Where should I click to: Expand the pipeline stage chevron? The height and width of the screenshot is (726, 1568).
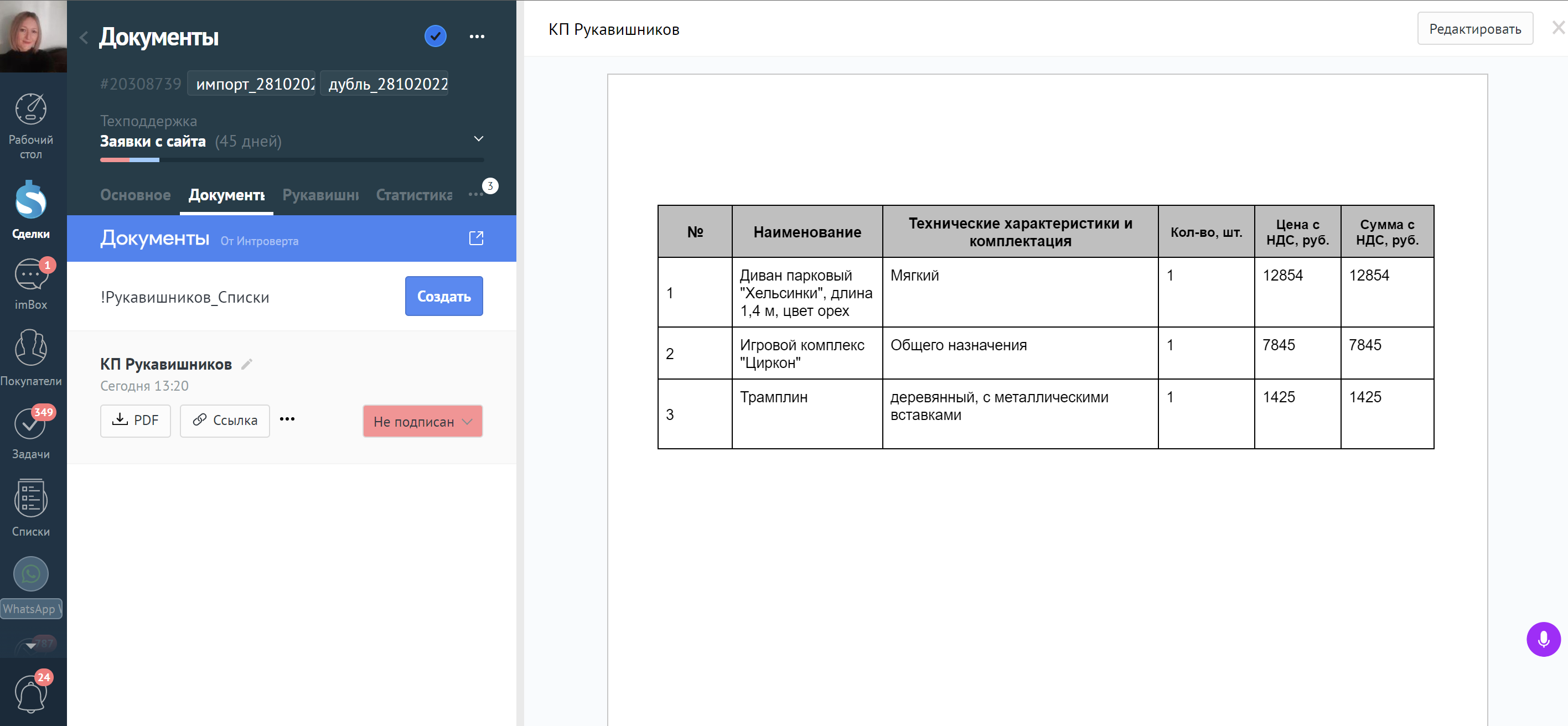click(x=478, y=139)
